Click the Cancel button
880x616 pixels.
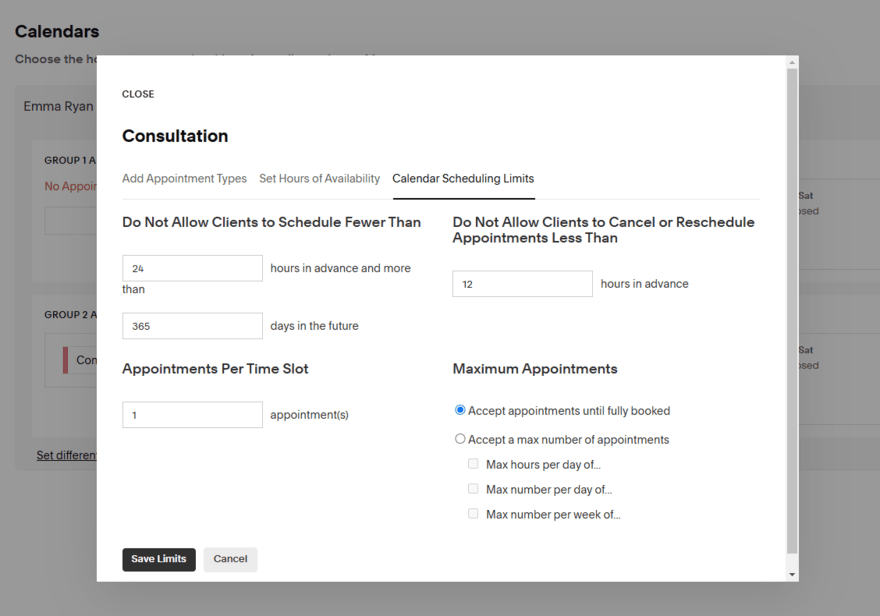pos(230,559)
